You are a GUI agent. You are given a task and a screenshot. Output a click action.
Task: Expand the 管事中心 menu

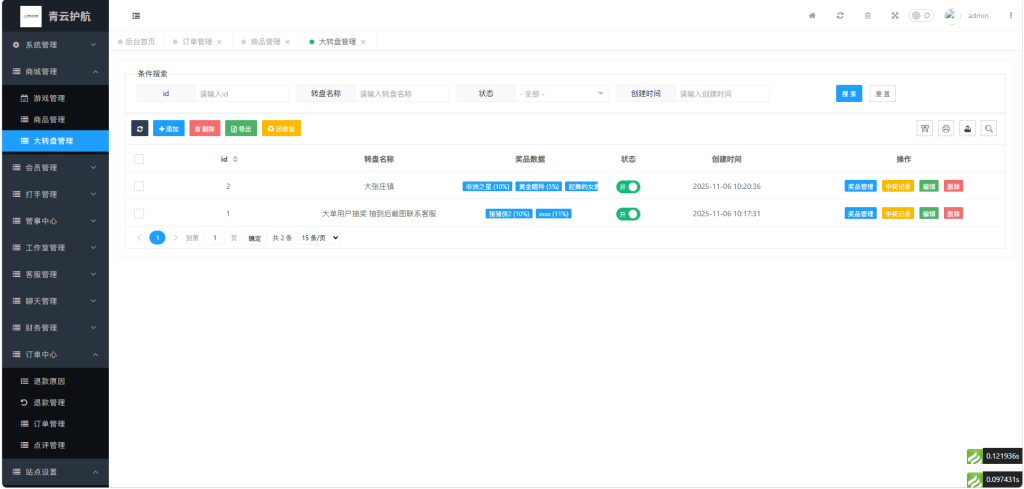click(54, 221)
